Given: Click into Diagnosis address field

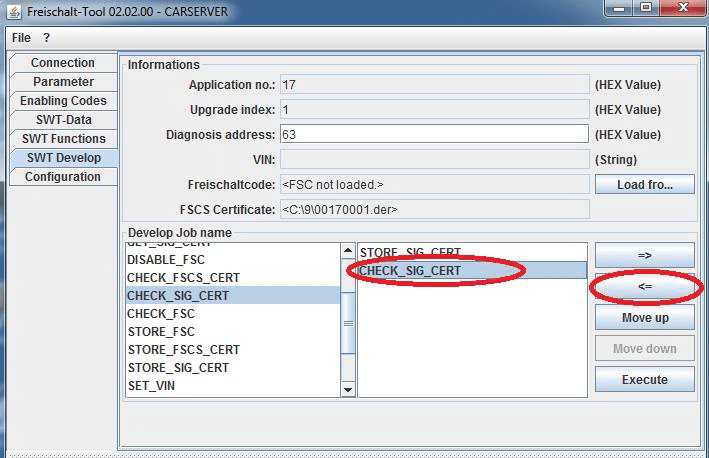Looking at the screenshot, I should pos(433,134).
